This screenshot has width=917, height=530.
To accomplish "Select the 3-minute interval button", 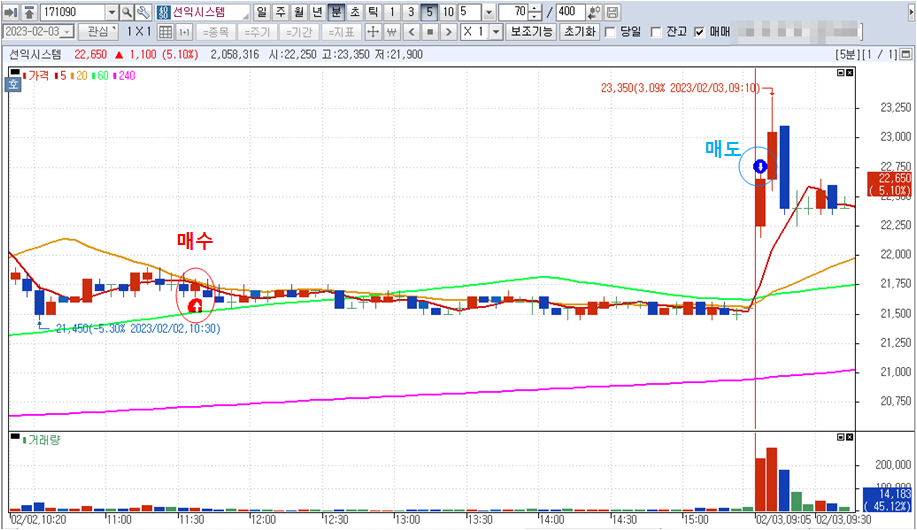I will [411, 12].
